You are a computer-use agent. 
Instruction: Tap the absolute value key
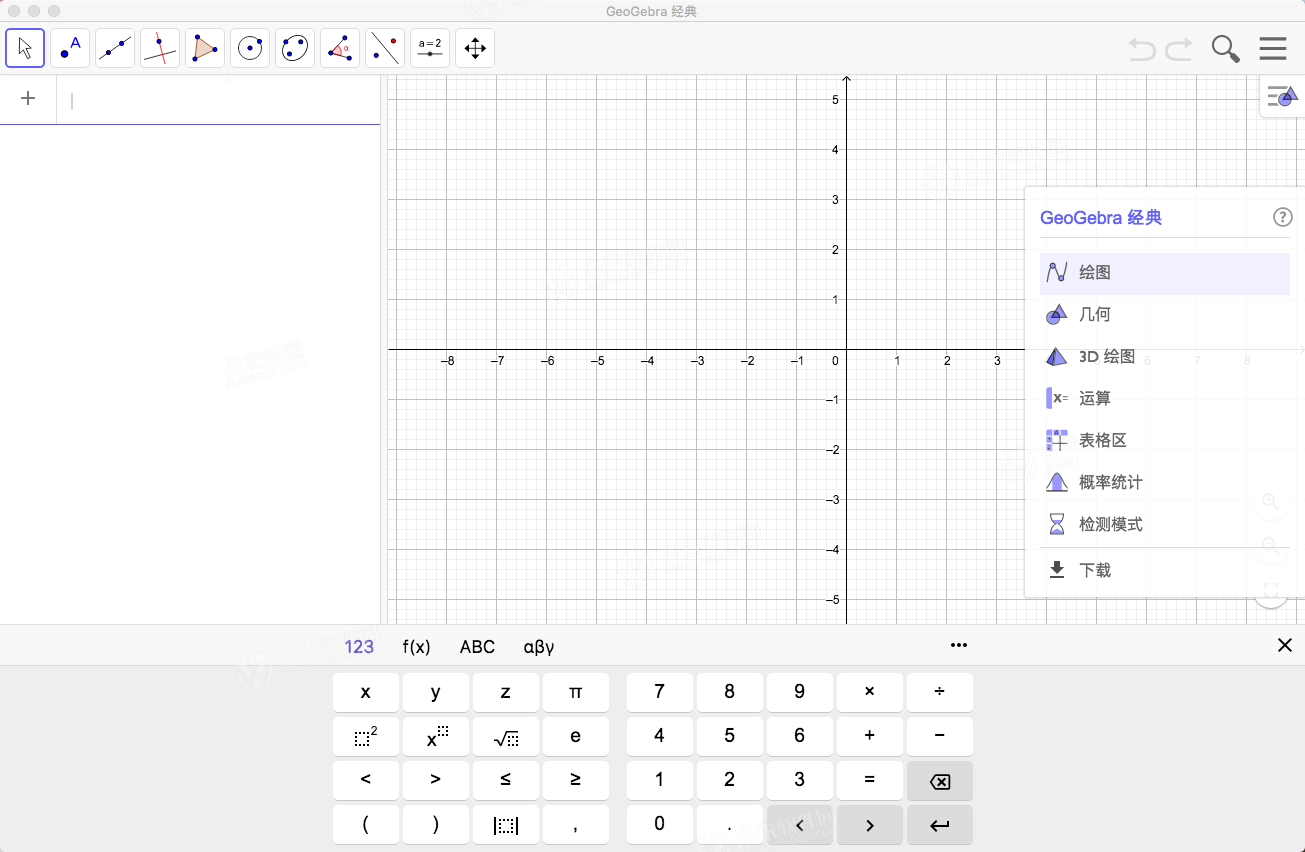pyautogui.click(x=506, y=825)
